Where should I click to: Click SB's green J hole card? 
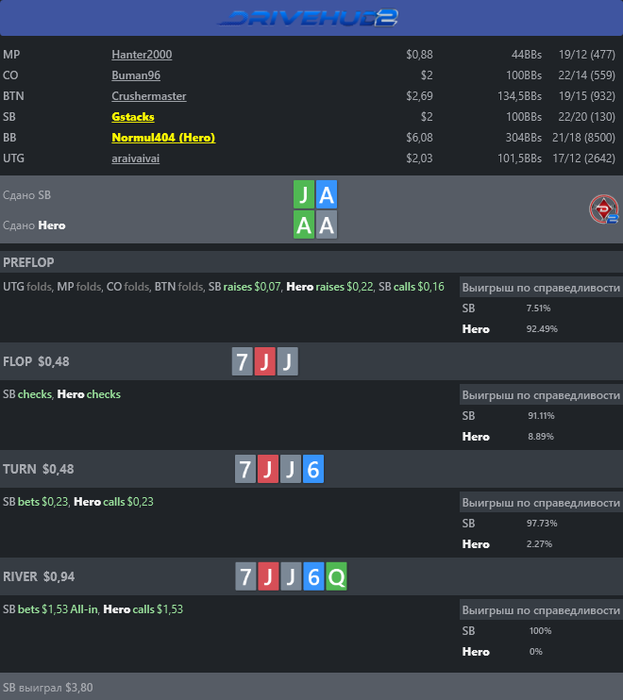(304, 195)
